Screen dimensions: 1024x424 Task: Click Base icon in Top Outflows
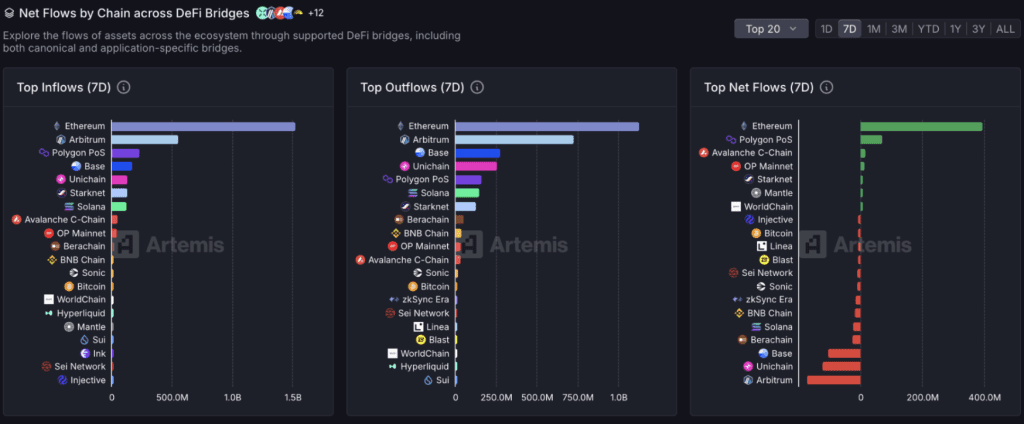coord(420,153)
